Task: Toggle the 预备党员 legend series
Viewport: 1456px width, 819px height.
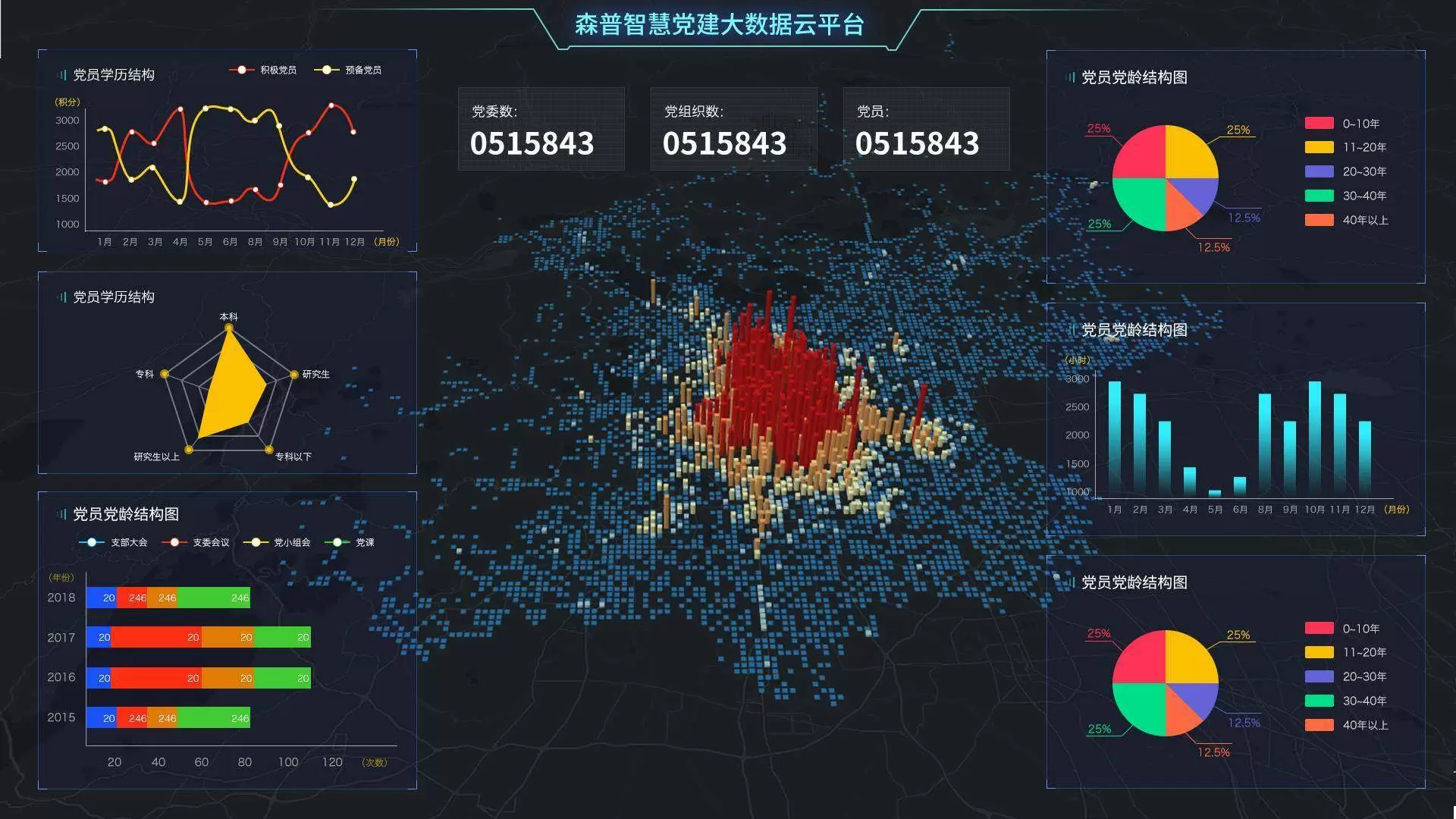Action: coord(347,70)
